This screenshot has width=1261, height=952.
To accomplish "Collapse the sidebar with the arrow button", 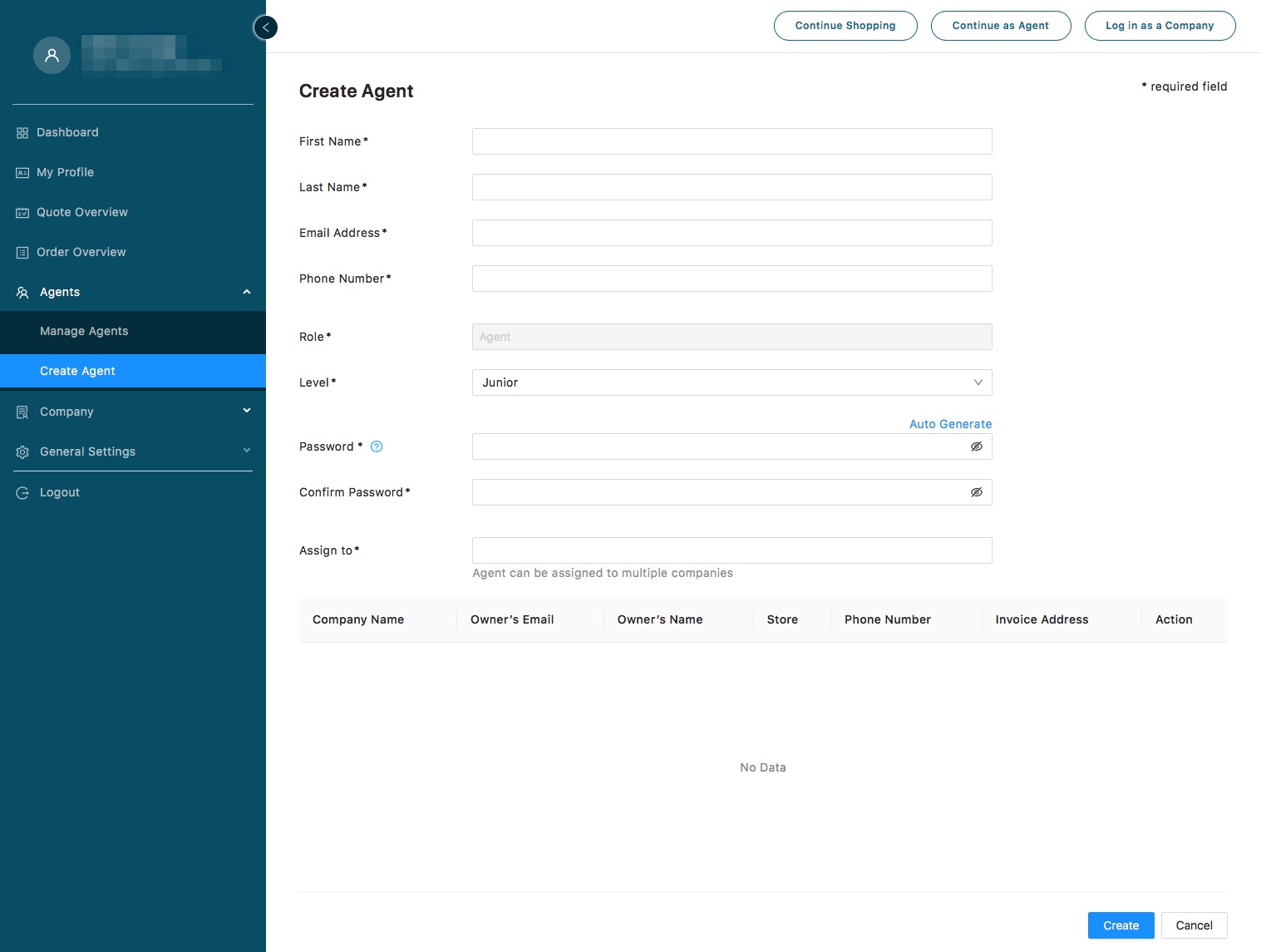I will [265, 27].
